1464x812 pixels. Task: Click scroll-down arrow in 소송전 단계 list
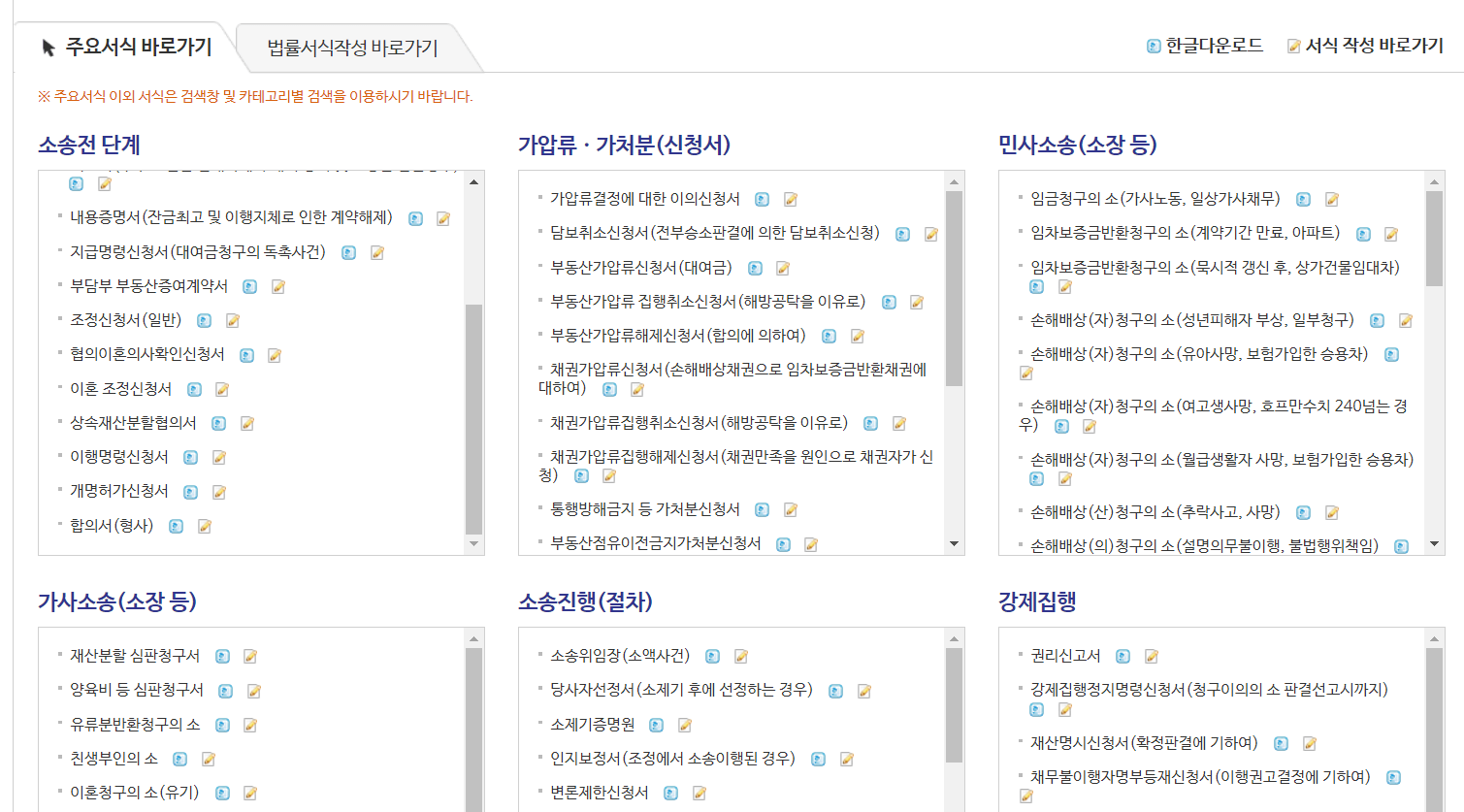click(473, 544)
